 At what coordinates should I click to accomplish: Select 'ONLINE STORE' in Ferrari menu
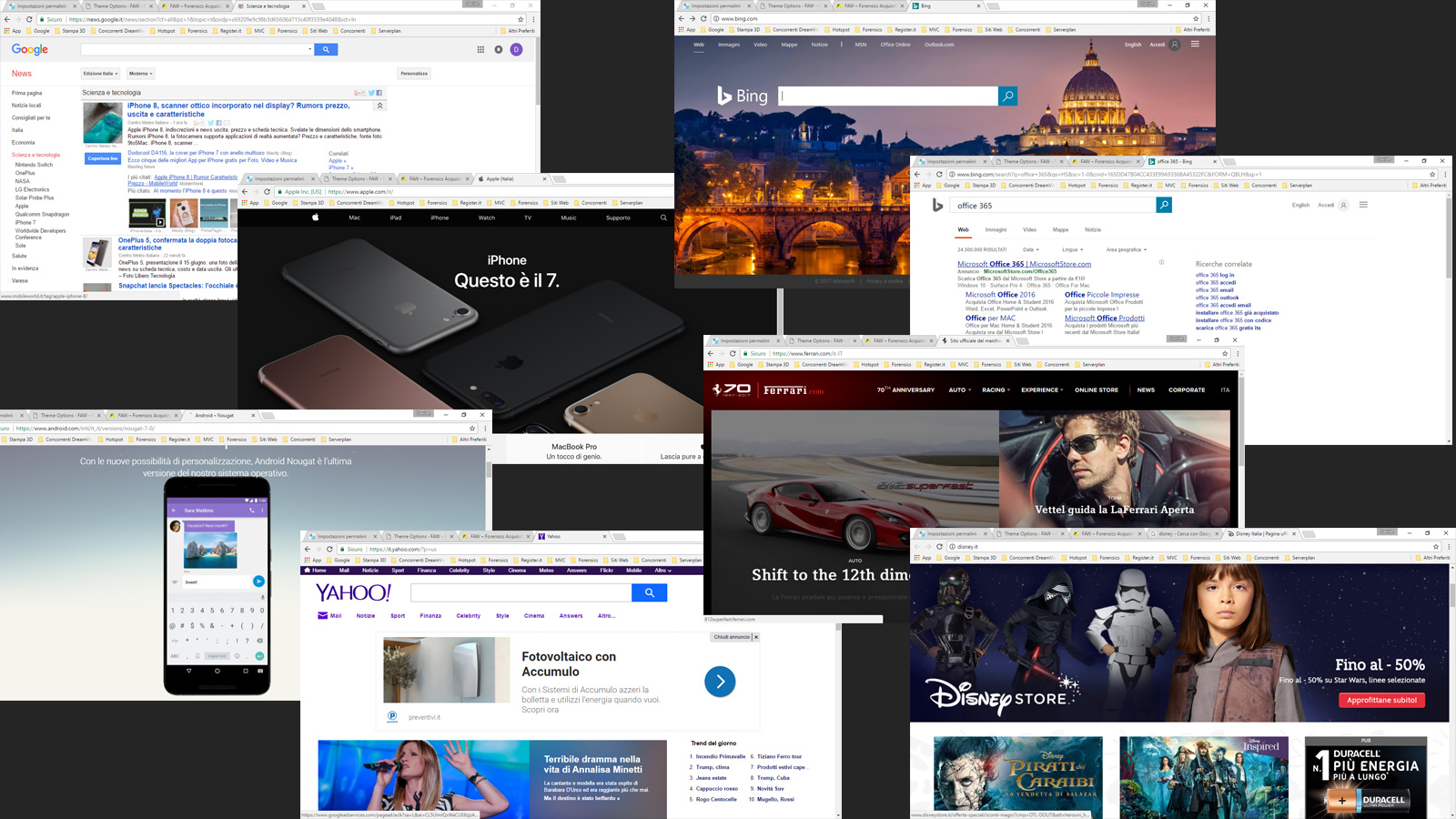click(1096, 389)
